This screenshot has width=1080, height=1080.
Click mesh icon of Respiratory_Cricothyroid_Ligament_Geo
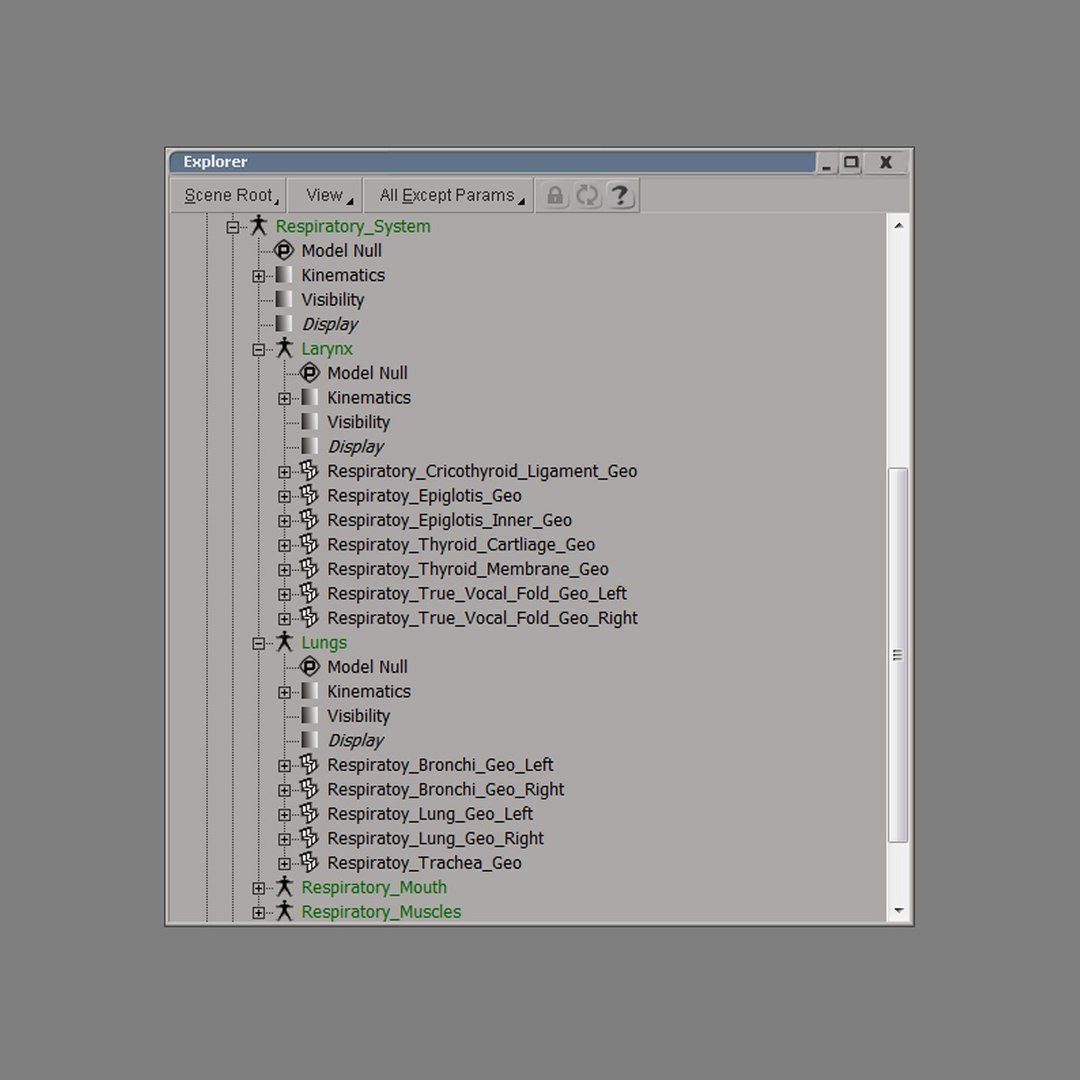[309, 470]
